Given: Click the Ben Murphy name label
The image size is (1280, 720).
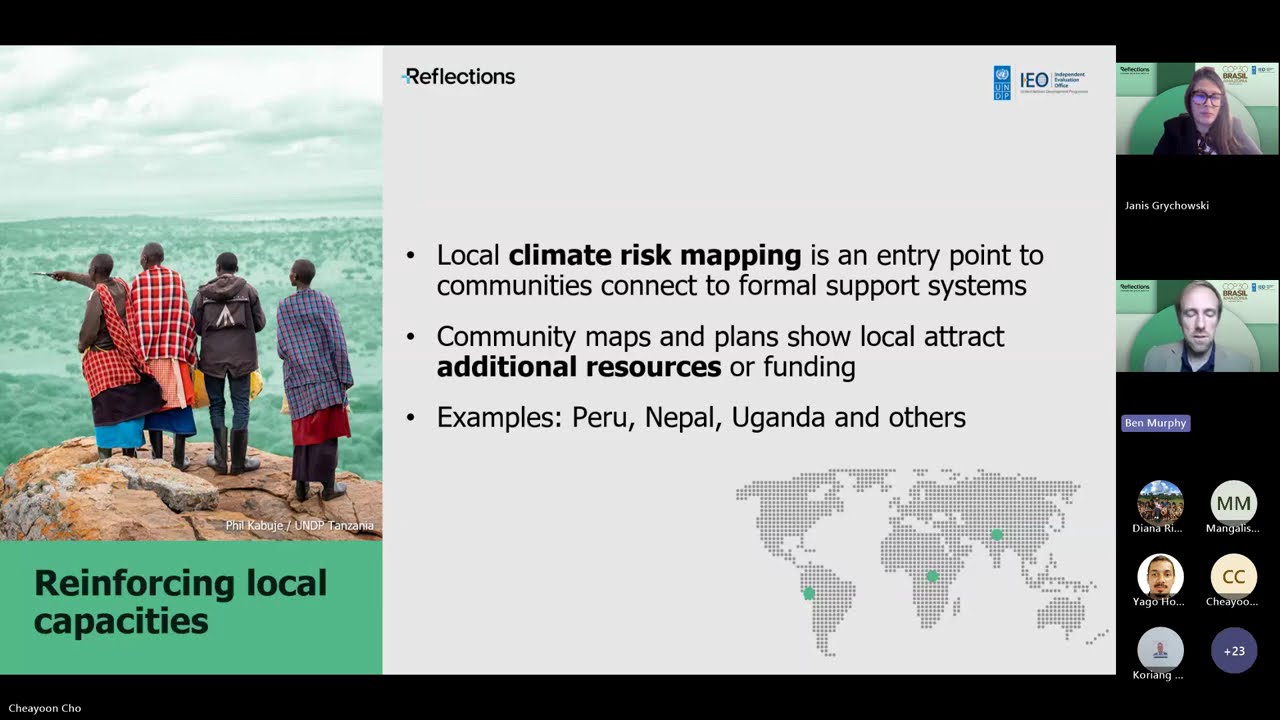Looking at the screenshot, I should (x=1155, y=423).
